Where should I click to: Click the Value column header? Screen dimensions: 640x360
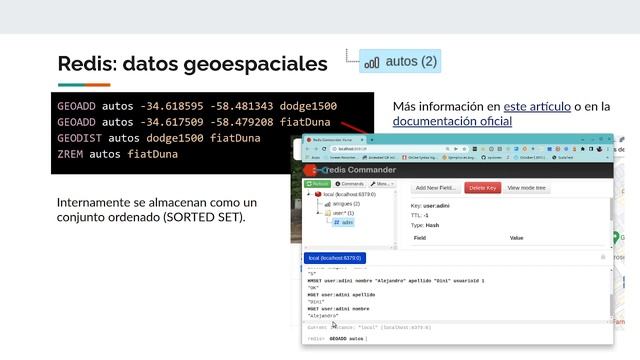[x=516, y=238]
